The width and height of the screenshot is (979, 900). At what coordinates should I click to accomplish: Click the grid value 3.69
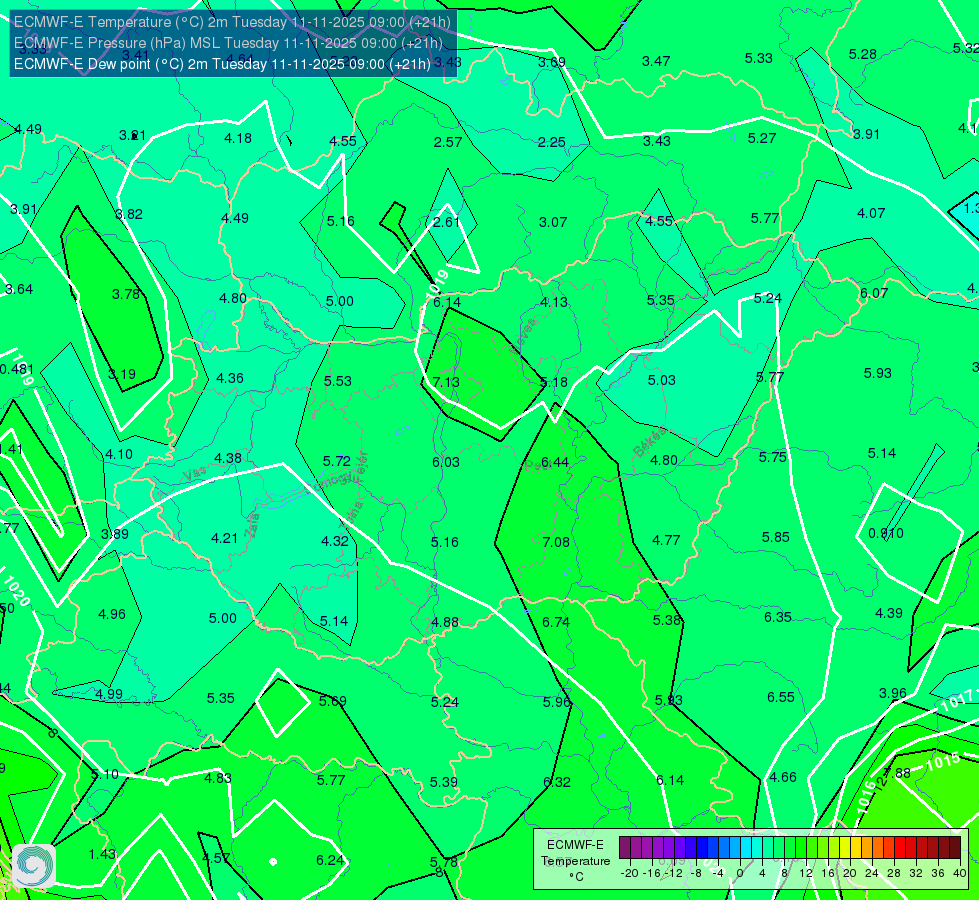pyautogui.click(x=552, y=62)
